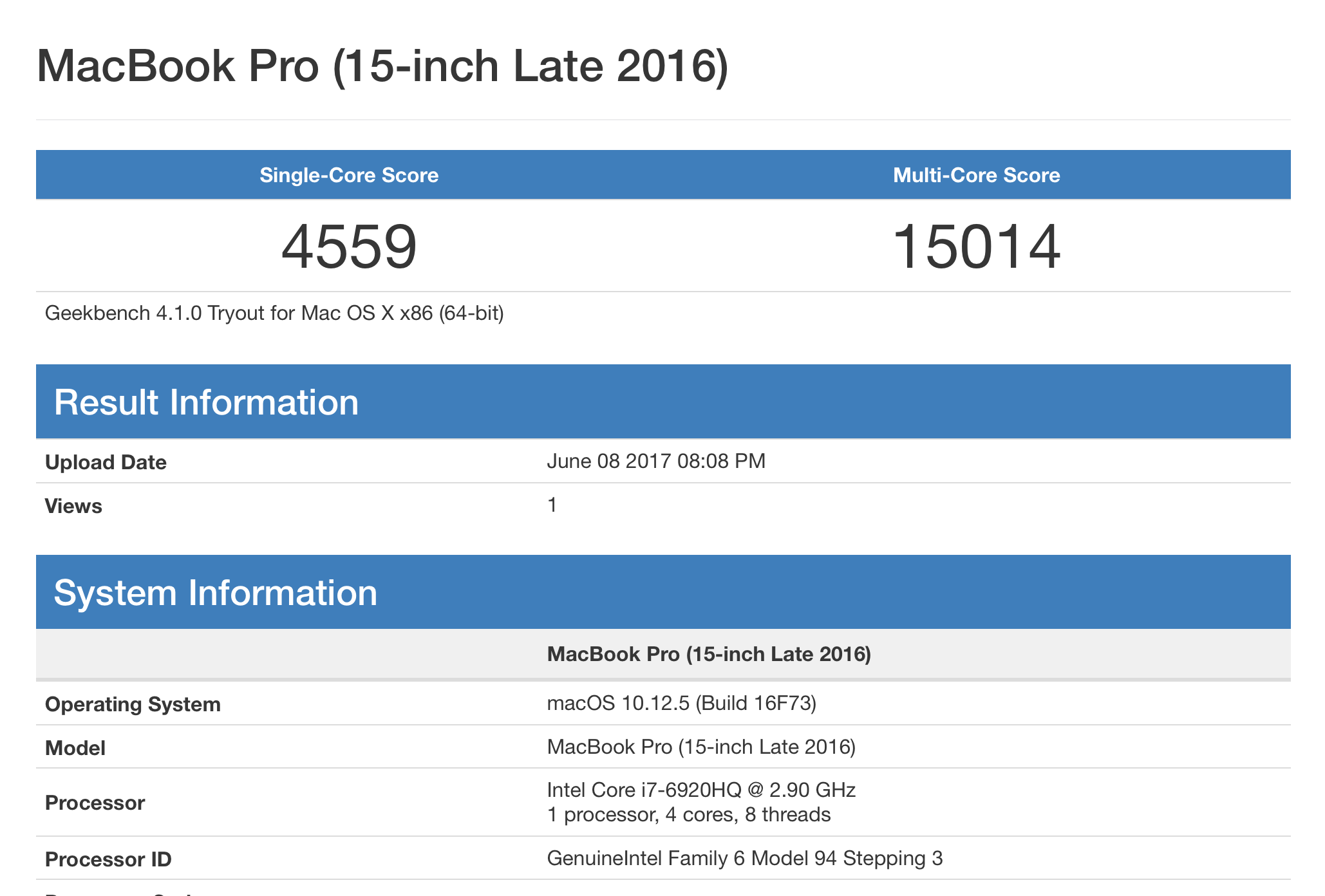The image size is (1325, 896).
Task: Select Intel Core i7-6920HQ @ 2.90 GHz text
Action: click(701, 790)
